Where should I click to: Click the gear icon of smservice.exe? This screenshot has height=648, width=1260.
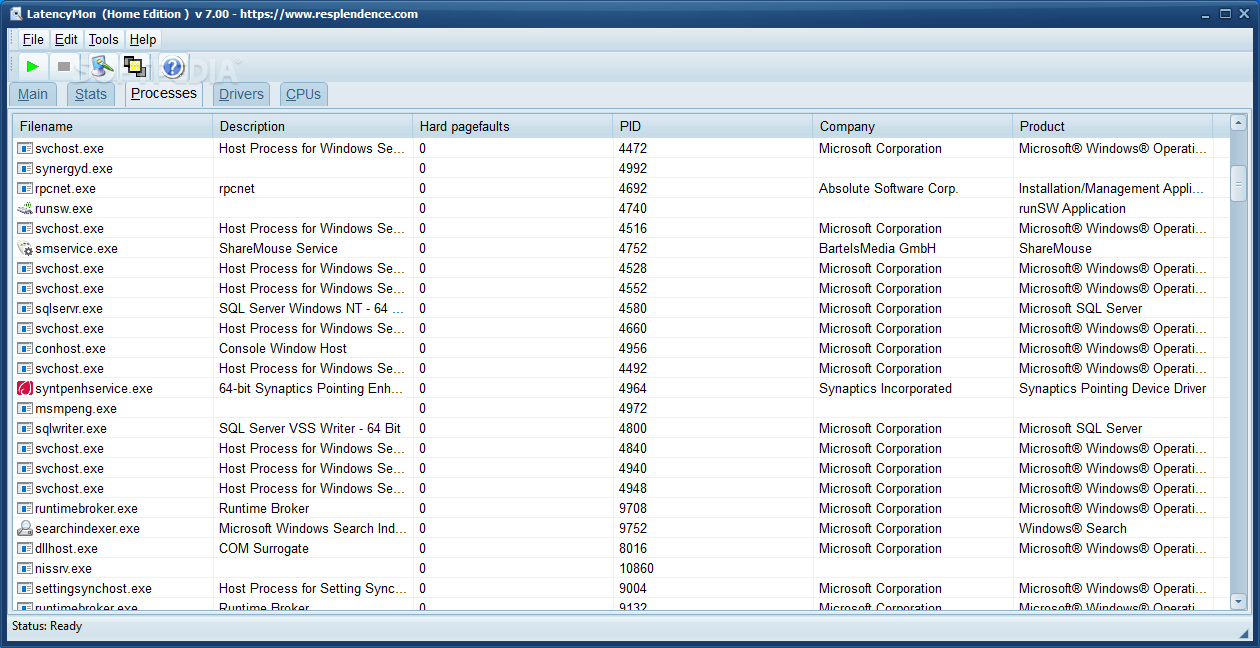(25, 248)
